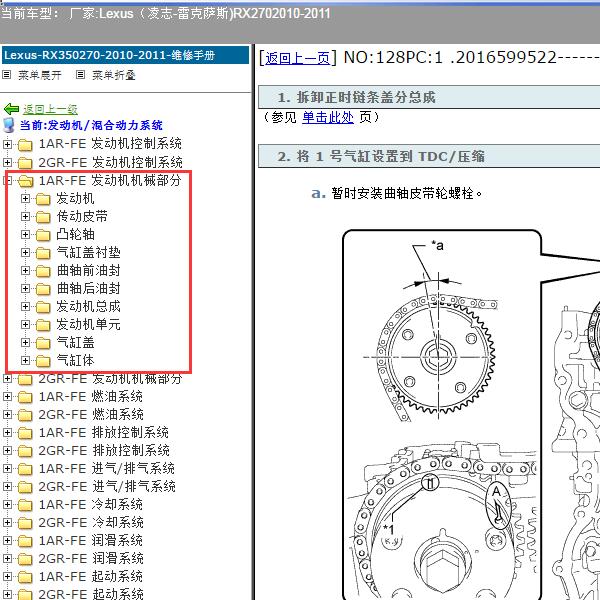This screenshot has height=600, width=600.
Task: Click the folder icon for 1AR-FE 冷却系统
Action: tap(25, 505)
